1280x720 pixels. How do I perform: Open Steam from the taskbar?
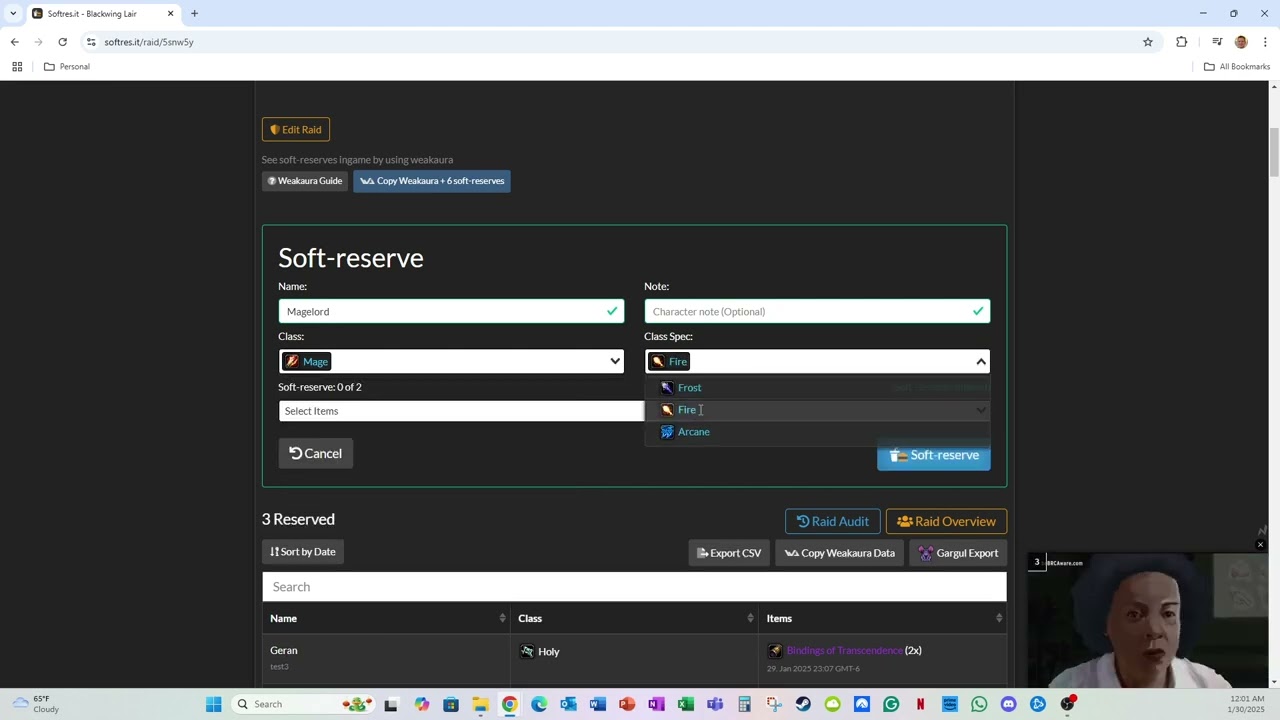[803, 704]
